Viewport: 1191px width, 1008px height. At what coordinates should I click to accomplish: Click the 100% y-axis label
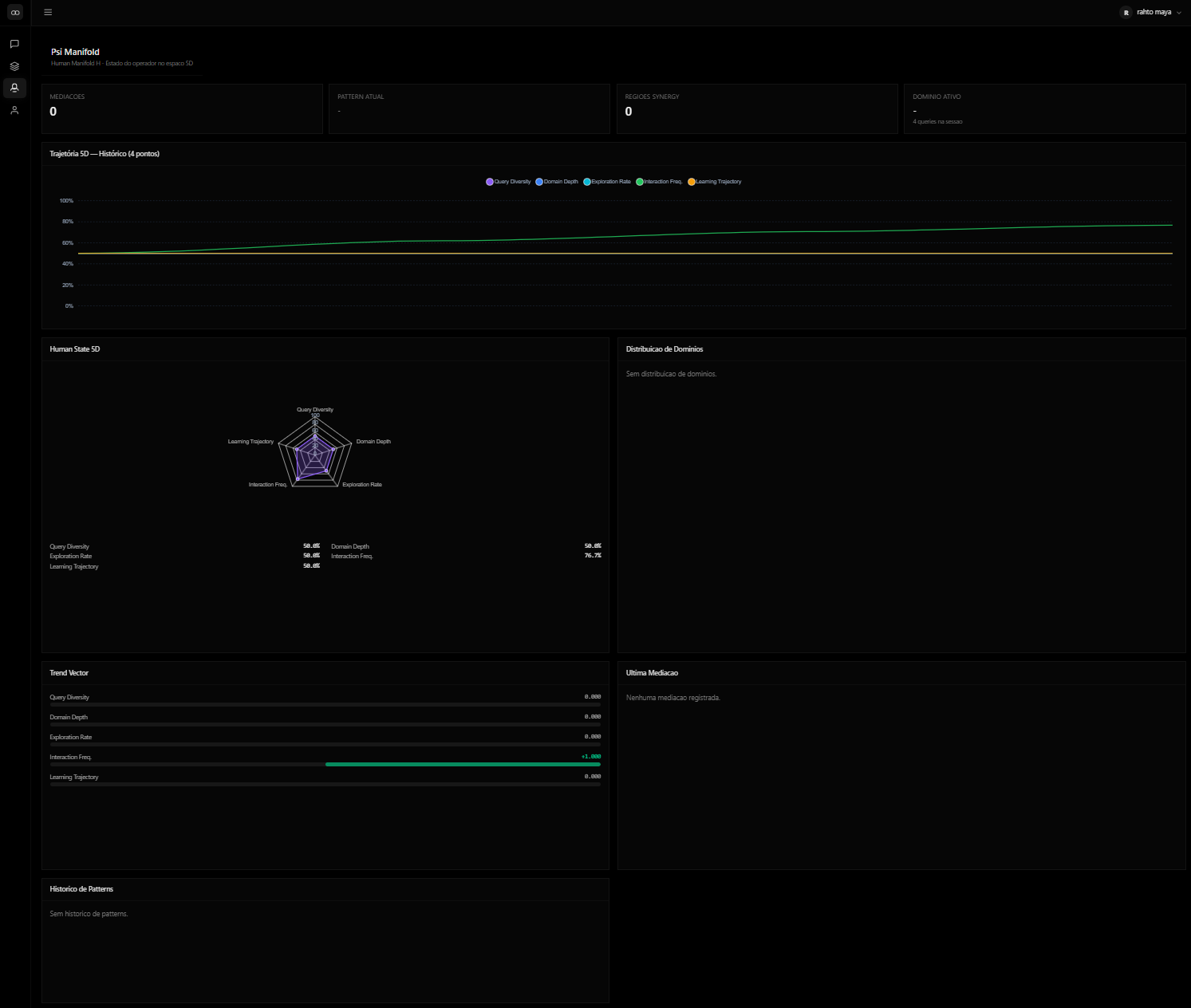pyautogui.click(x=66, y=201)
